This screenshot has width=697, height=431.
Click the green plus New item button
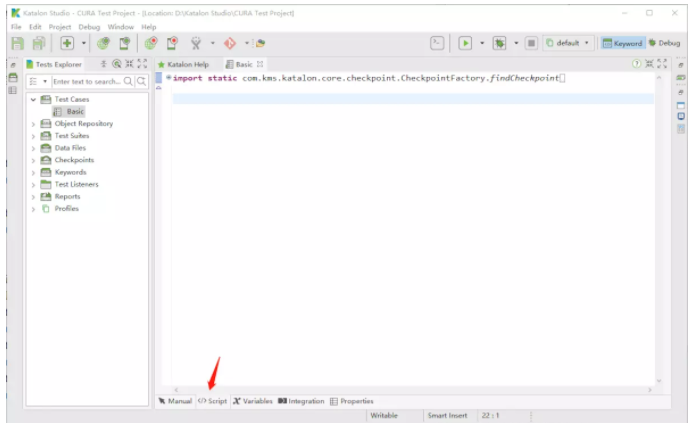point(67,43)
